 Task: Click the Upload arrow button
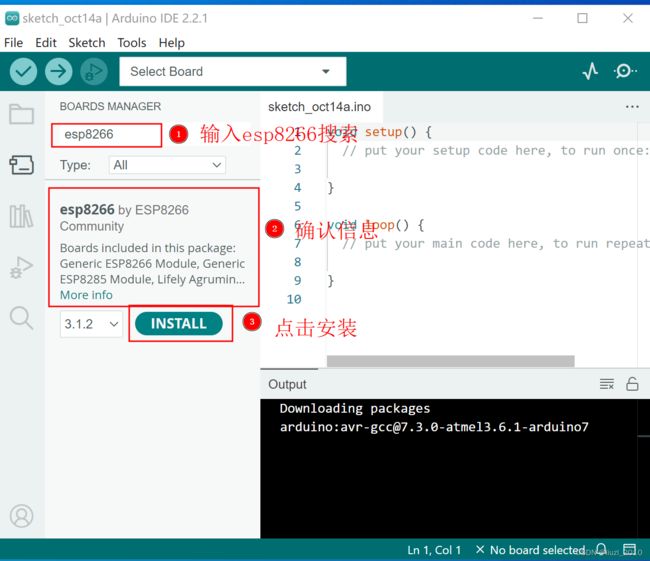point(58,72)
